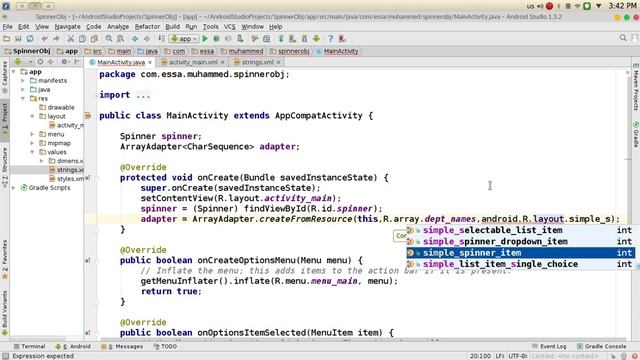
Task: Click SpinnerObj breadcrumb
Action: (27, 51)
